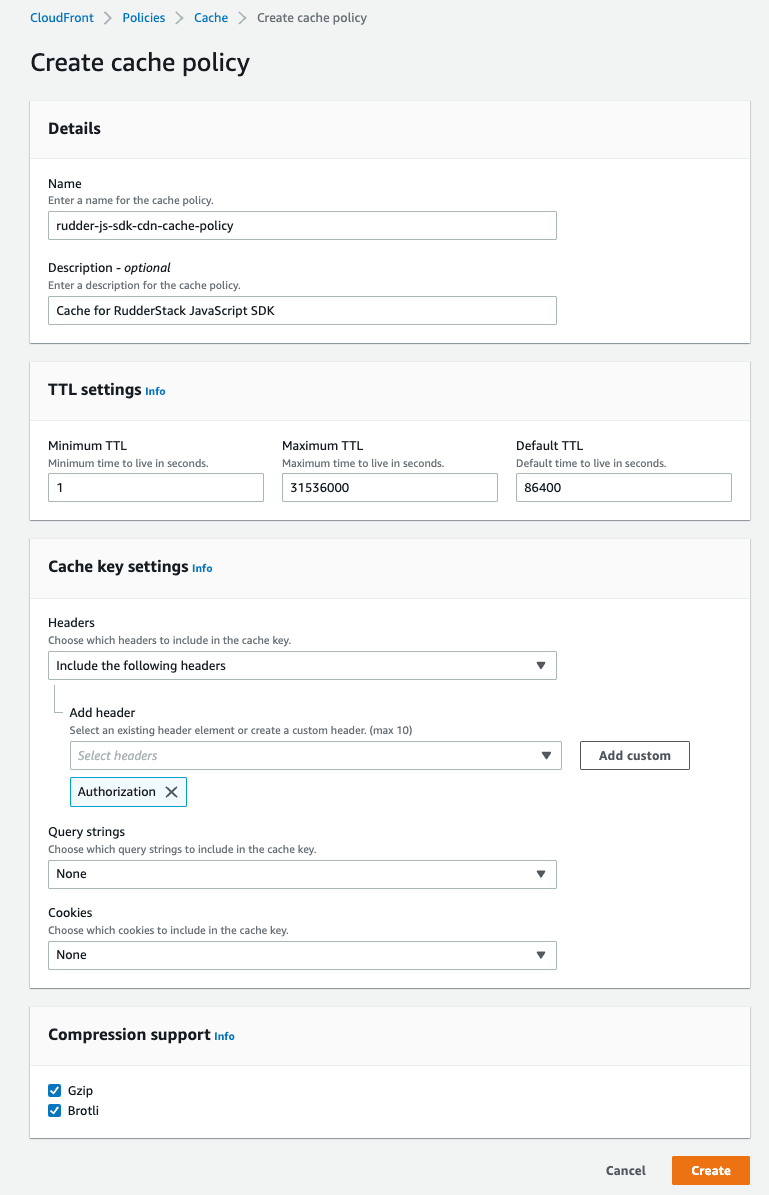Screen dimensions: 769x1195
Task: Click the Cancel button
Action: (x=626, y=1171)
